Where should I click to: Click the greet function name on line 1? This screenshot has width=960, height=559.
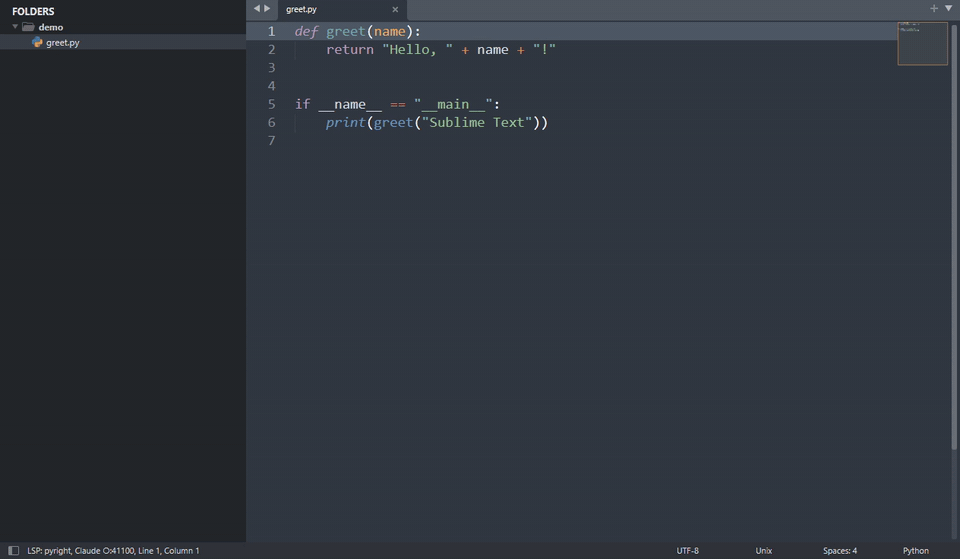346,32
